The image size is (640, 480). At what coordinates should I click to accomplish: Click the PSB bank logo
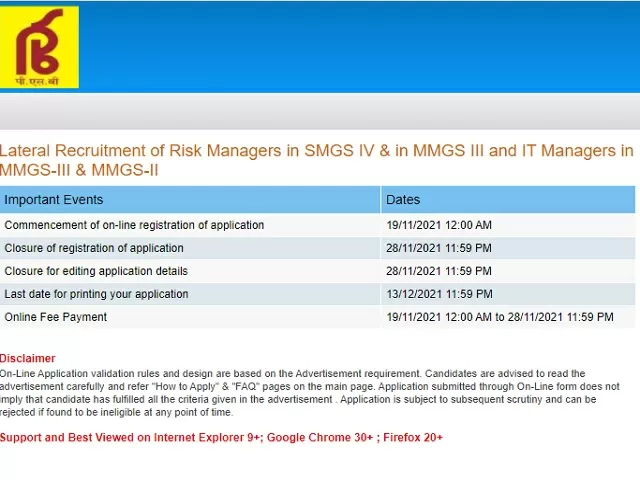tap(40, 45)
